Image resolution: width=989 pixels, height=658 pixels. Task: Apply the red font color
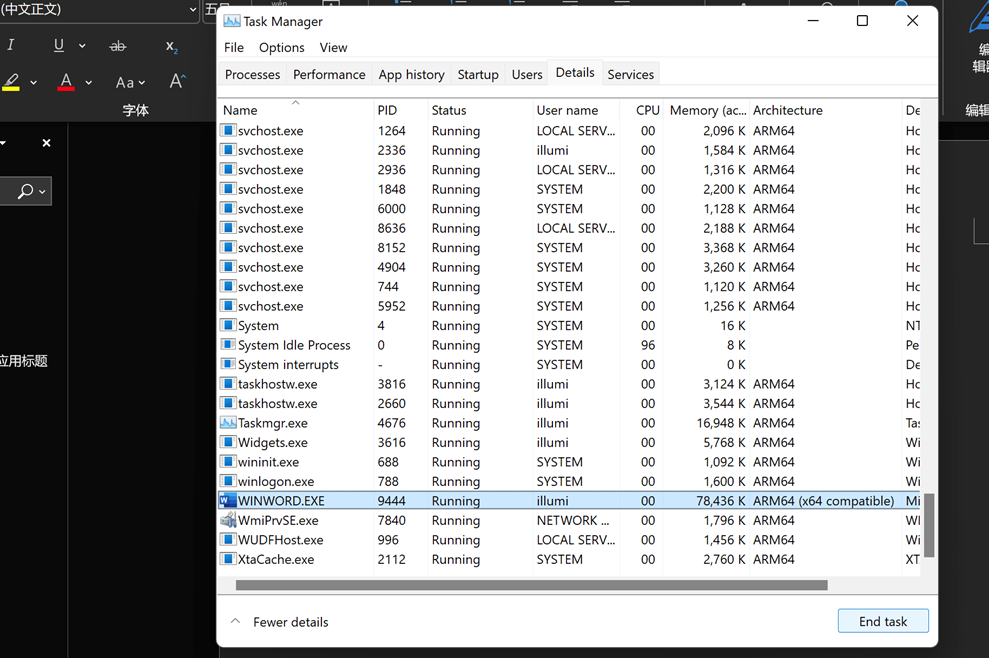(x=66, y=82)
